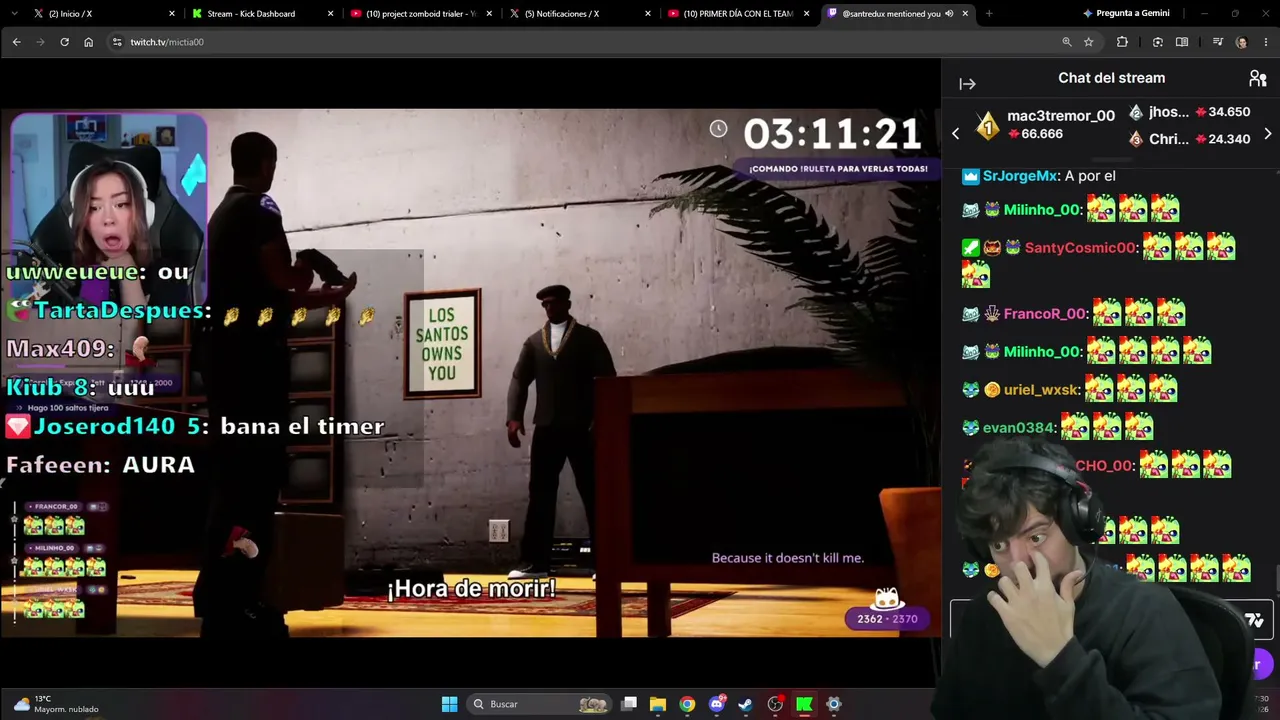Open SantyCosmic00 user card in chat
The image size is (1280, 720).
1080,247
